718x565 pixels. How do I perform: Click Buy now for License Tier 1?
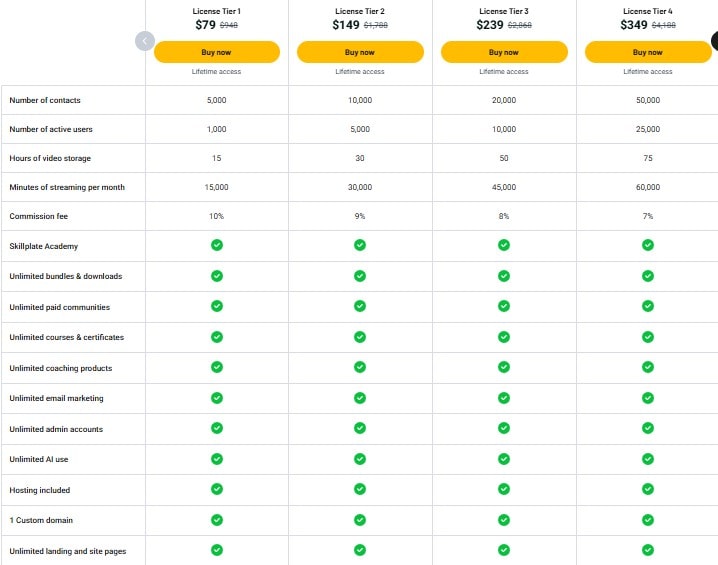(x=217, y=52)
